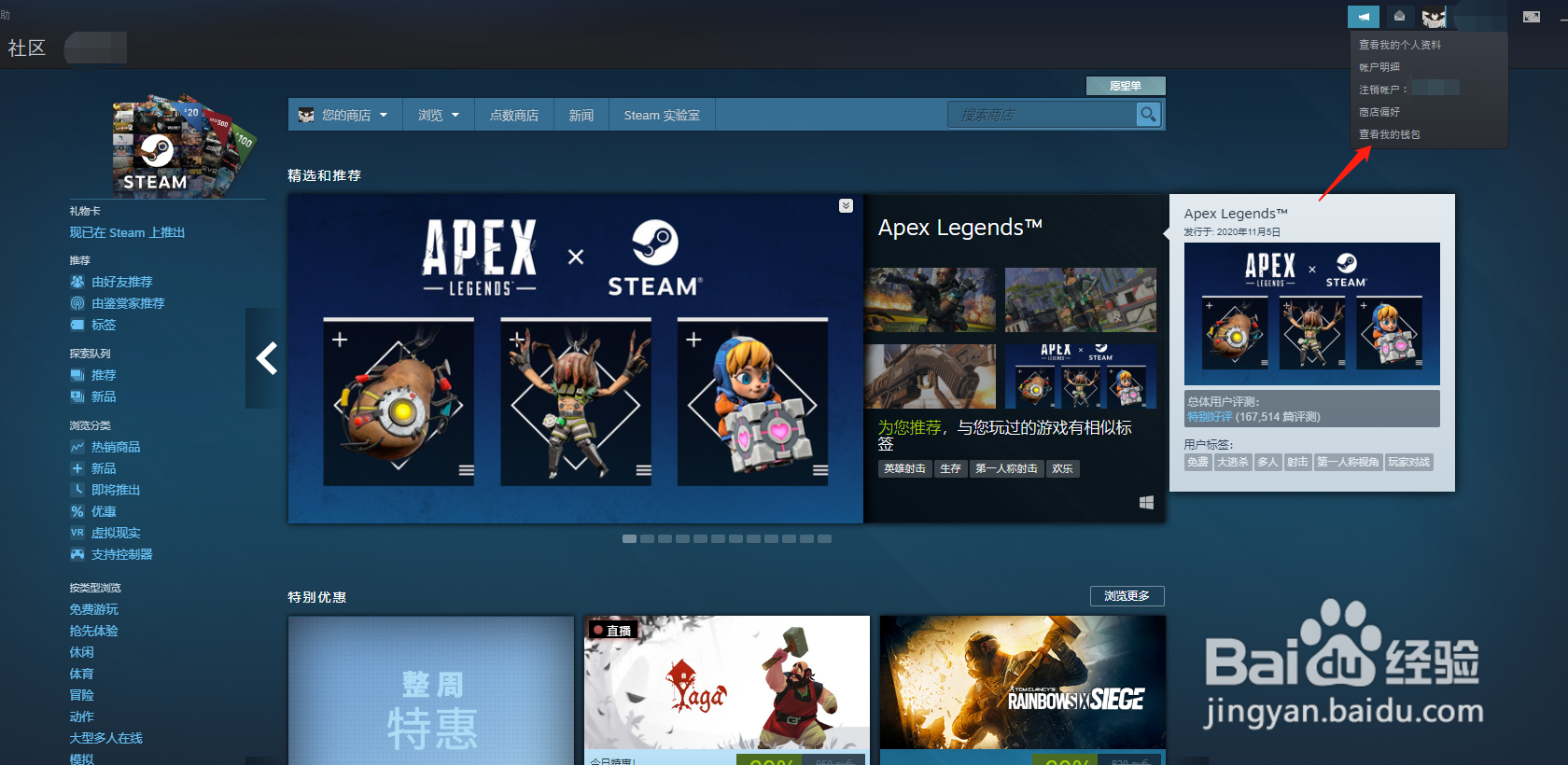Viewport: 1568px width, 765px height.
Task: Open the notifications inbox icon
Action: (1399, 17)
